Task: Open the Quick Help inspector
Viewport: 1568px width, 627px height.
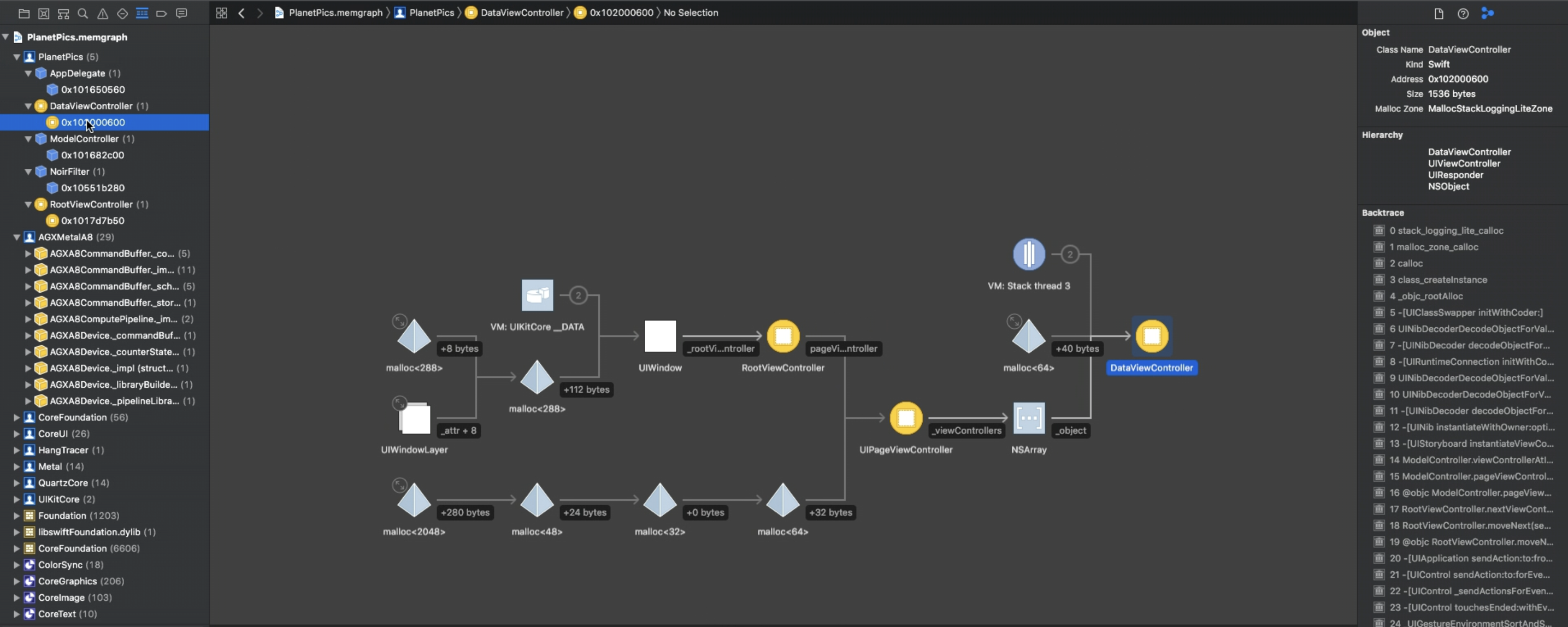Action: (x=1463, y=14)
